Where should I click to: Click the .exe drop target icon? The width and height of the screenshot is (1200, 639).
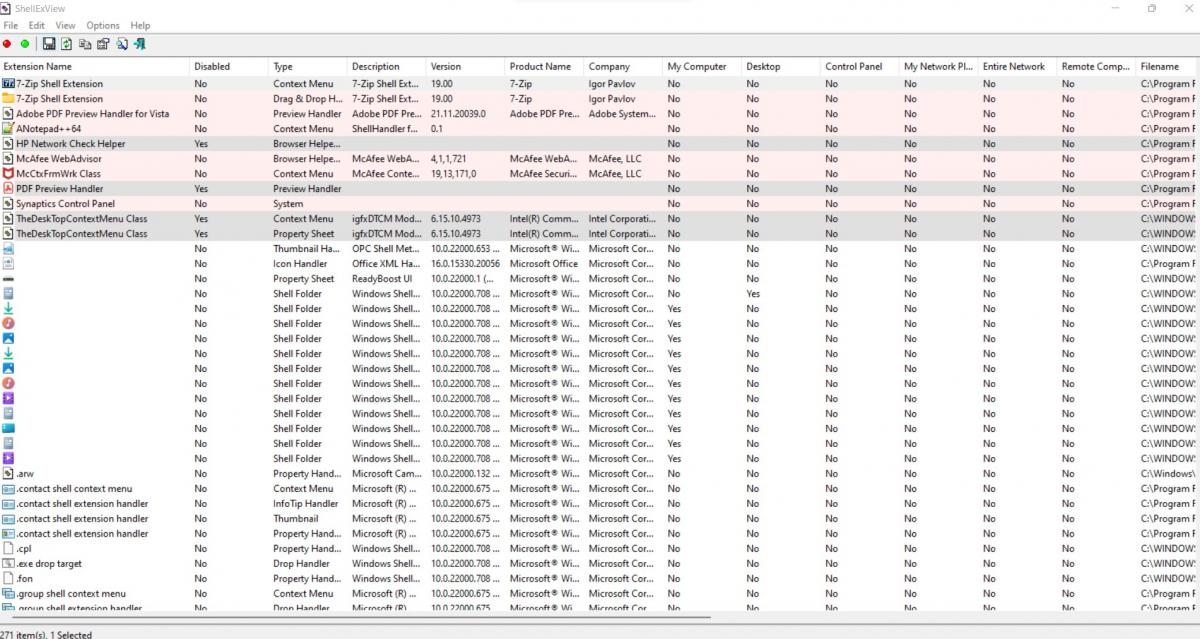tap(9, 564)
